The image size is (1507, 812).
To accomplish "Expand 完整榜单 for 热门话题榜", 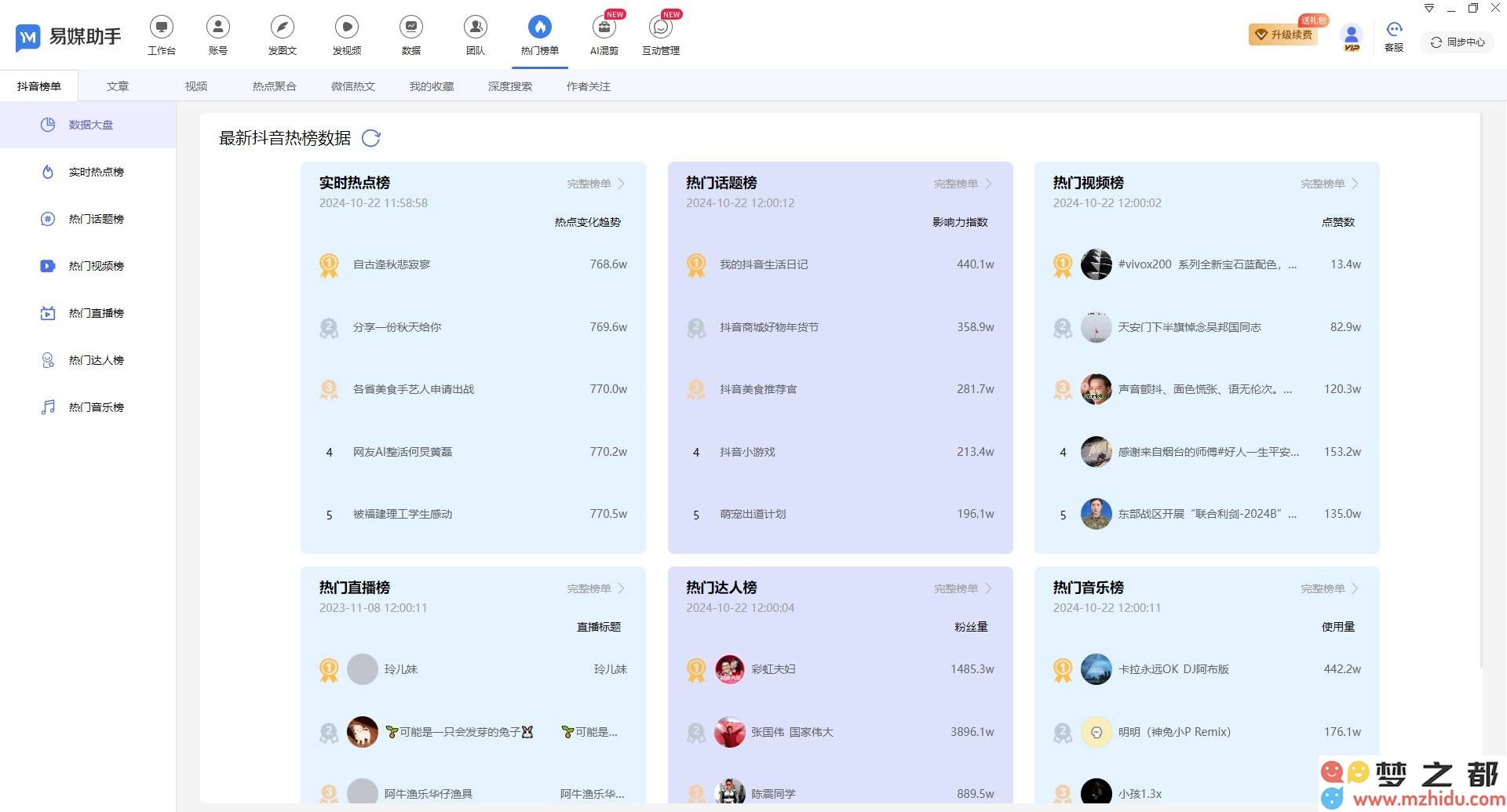I will tap(963, 184).
